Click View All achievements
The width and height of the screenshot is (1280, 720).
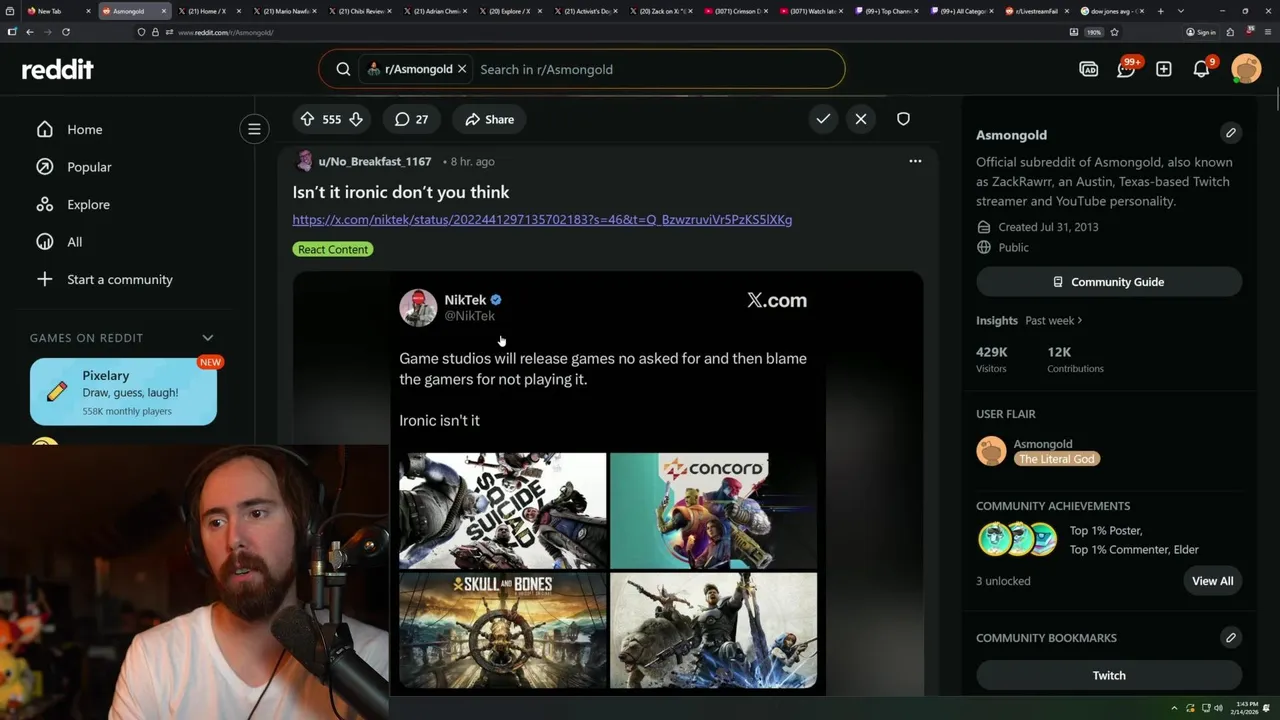tap(1212, 581)
